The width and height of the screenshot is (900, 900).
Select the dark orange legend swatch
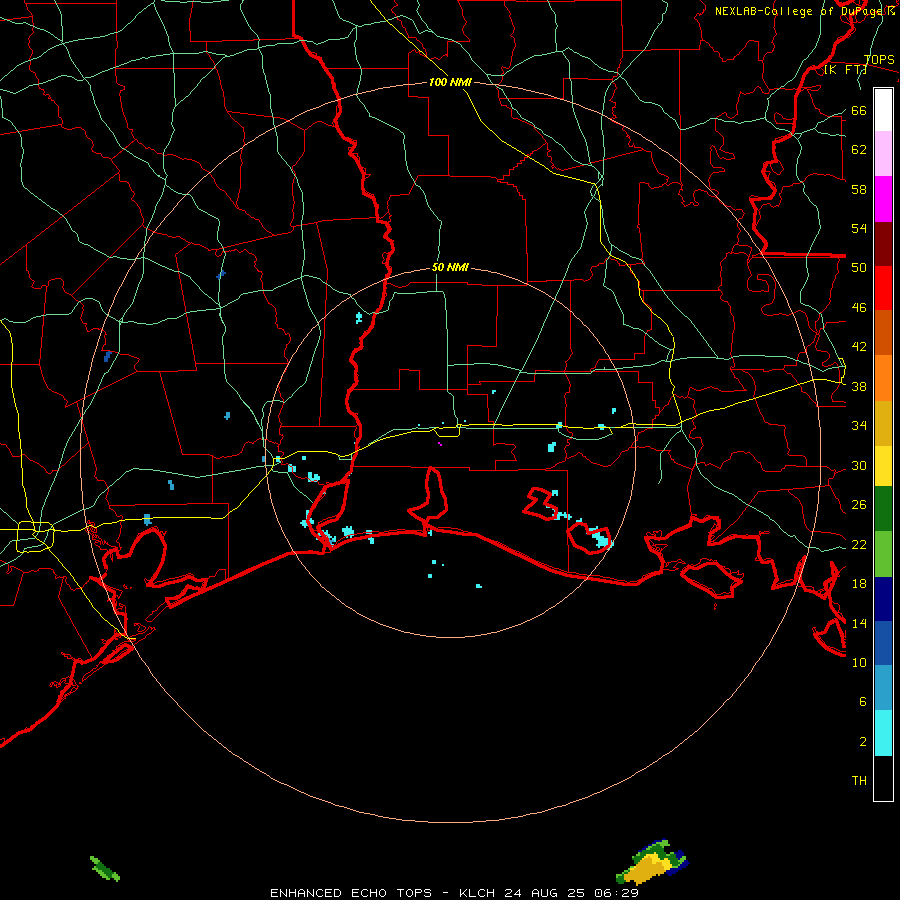click(x=883, y=332)
